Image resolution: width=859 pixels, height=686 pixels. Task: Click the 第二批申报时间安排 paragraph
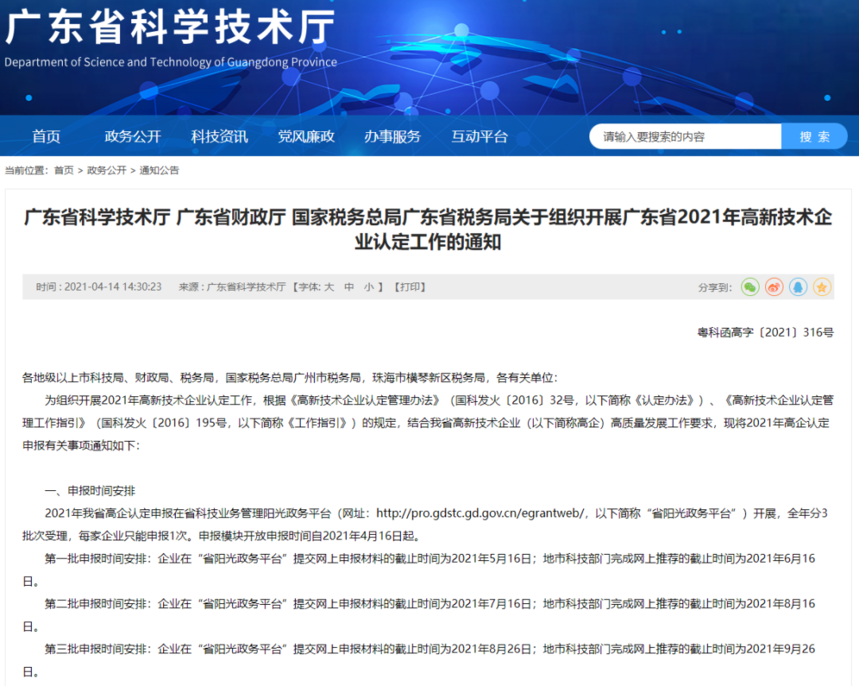click(419, 615)
